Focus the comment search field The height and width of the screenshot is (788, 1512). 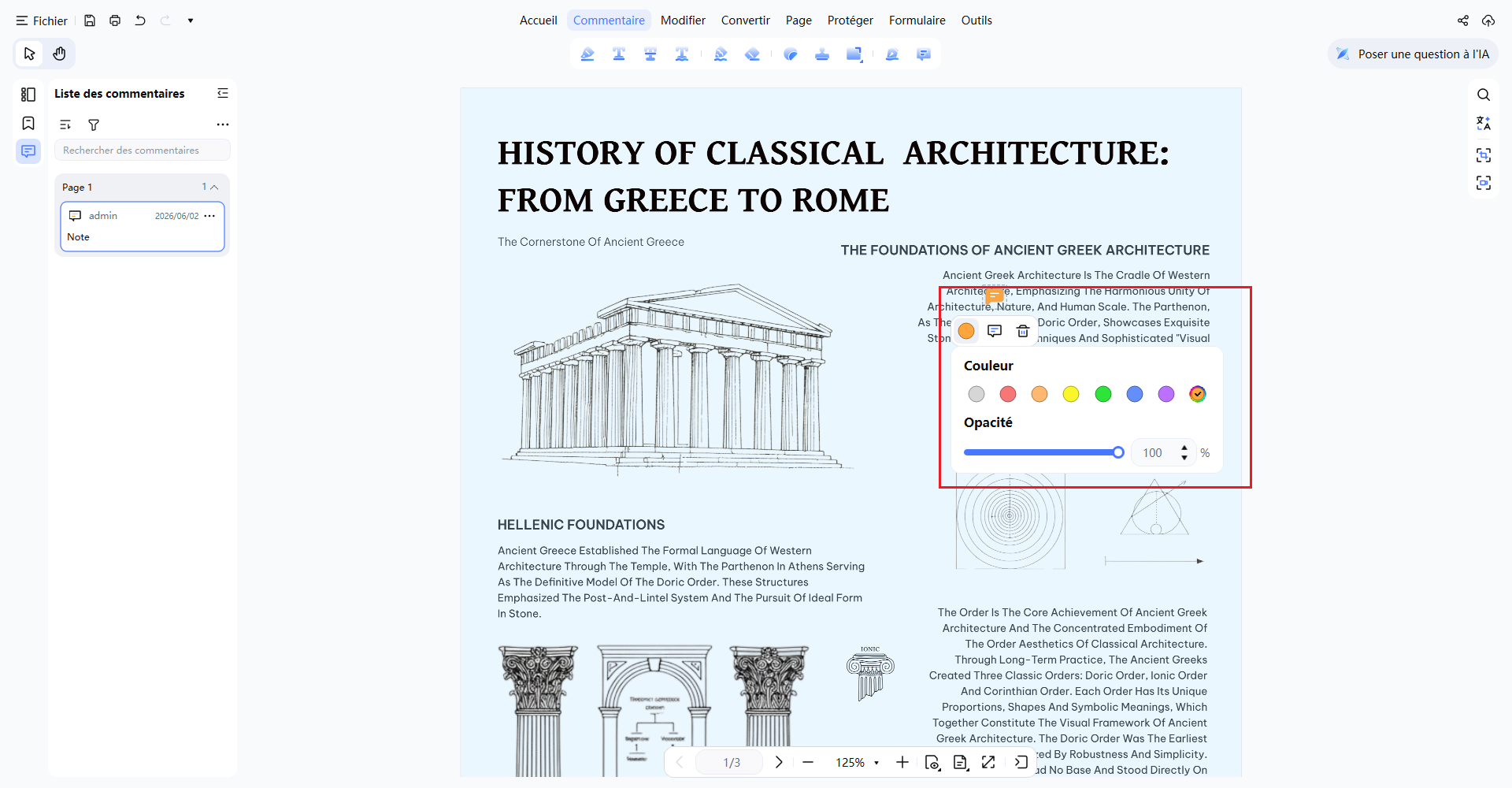click(x=143, y=151)
